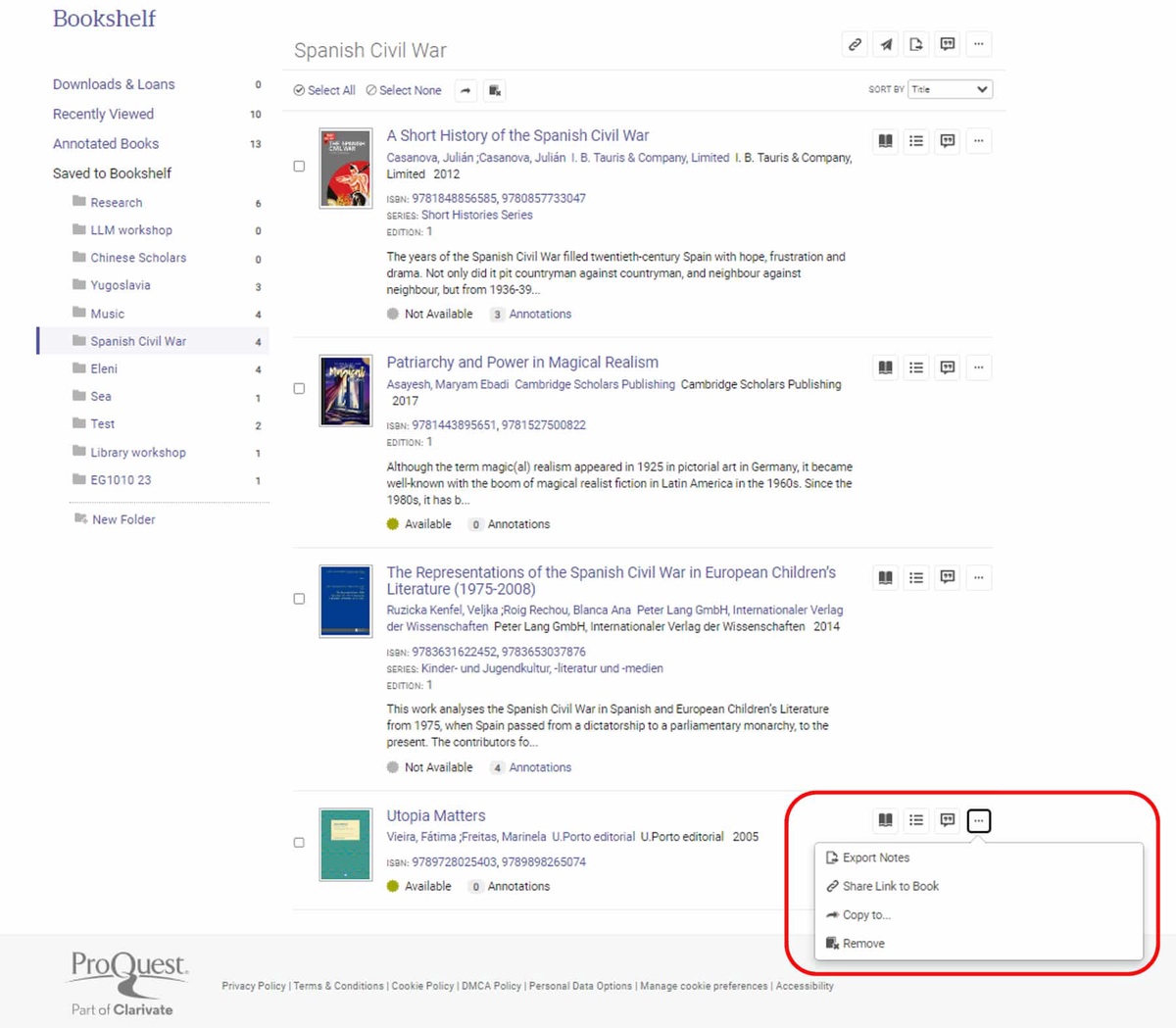
Task: Click the export document icon next to the send icon
Action: (916, 43)
